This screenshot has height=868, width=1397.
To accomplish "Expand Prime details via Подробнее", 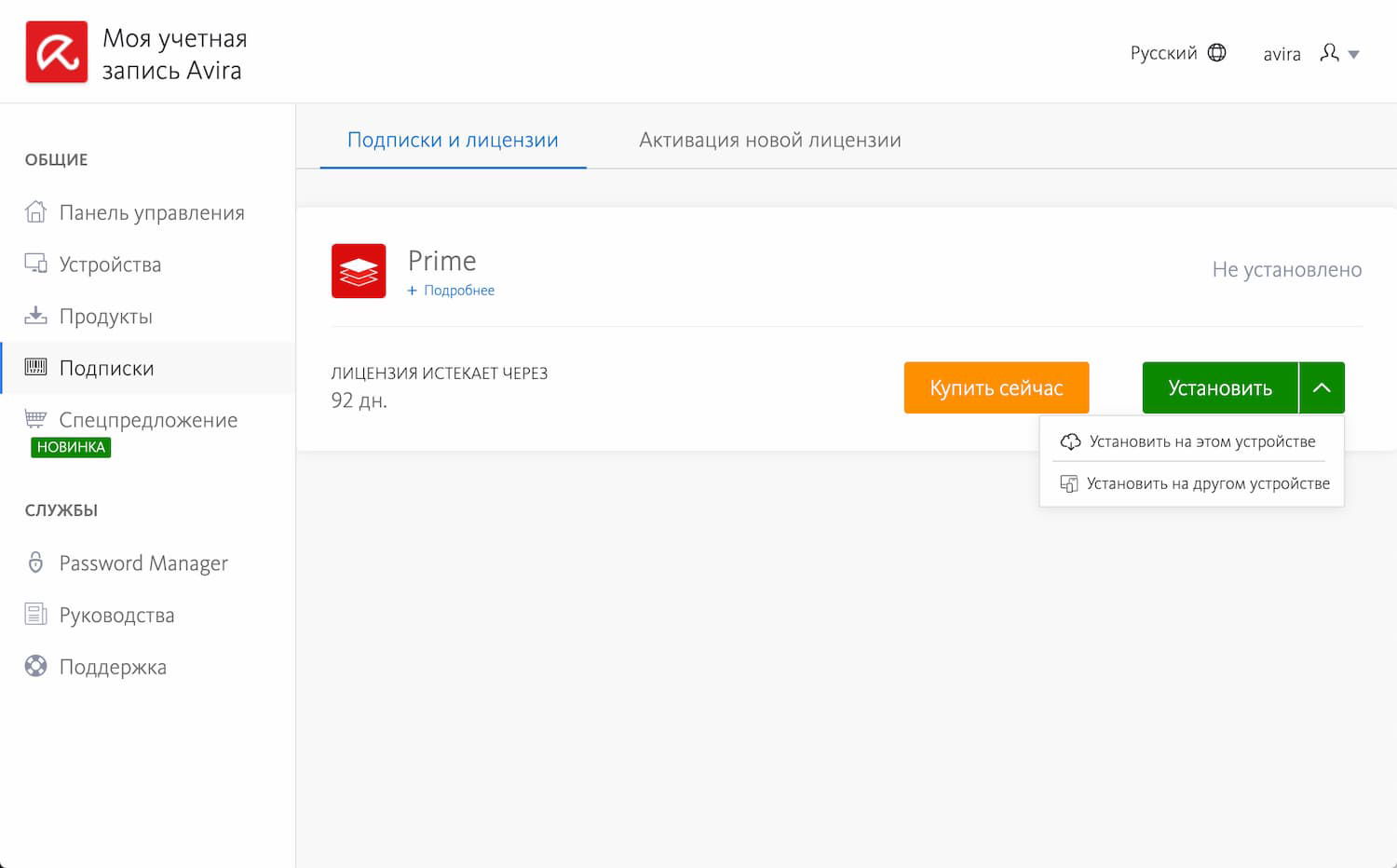I will (x=452, y=291).
